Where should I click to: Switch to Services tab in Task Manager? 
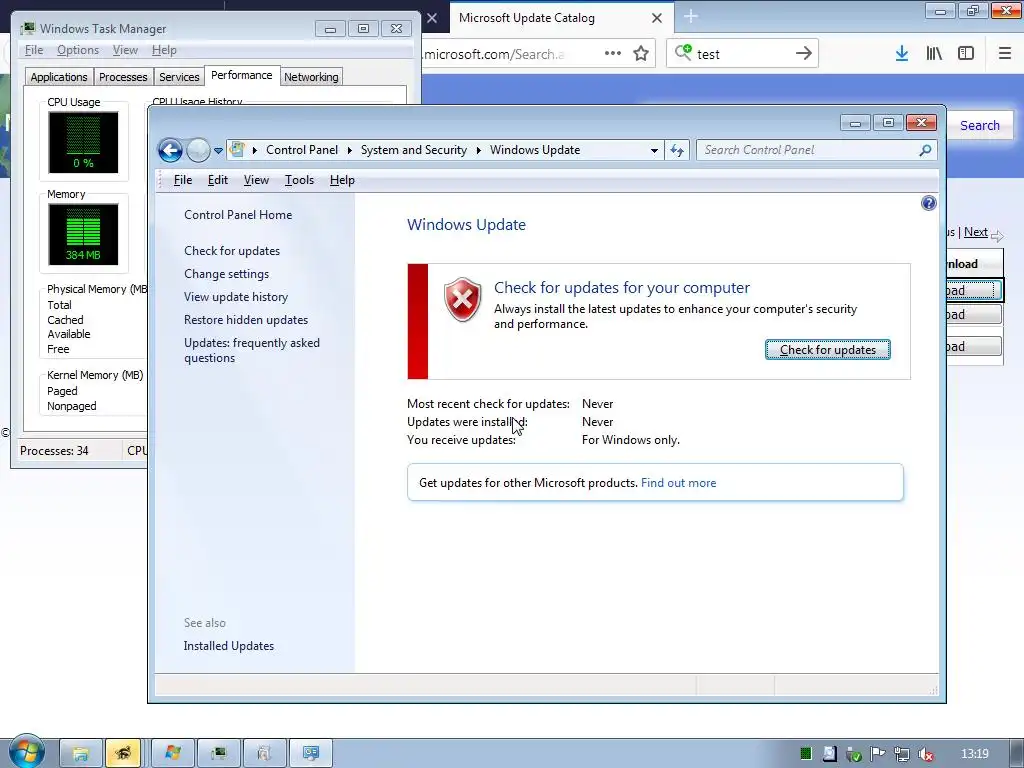pyautogui.click(x=179, y=77)
